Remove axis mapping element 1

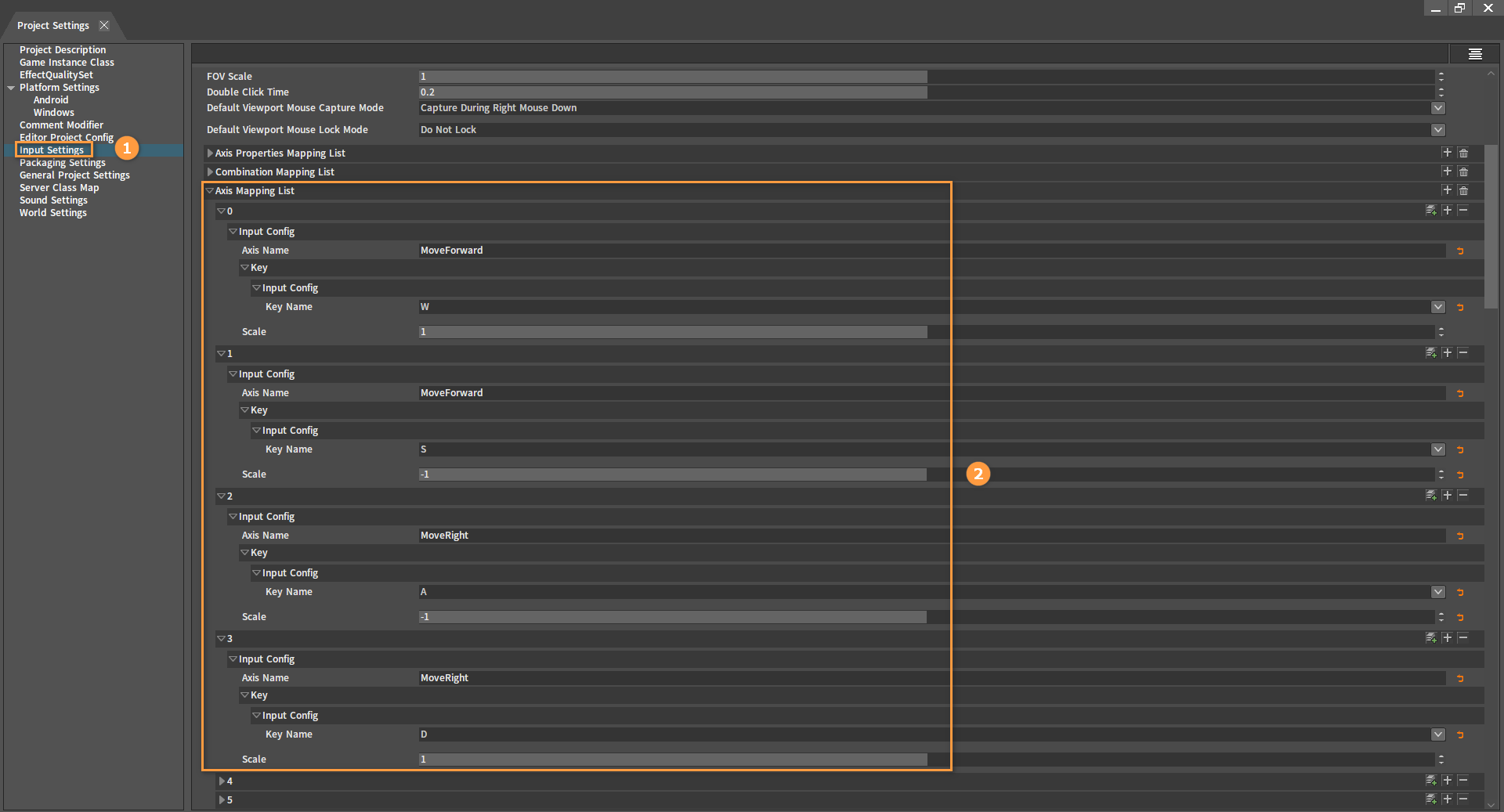[1462, 353]
